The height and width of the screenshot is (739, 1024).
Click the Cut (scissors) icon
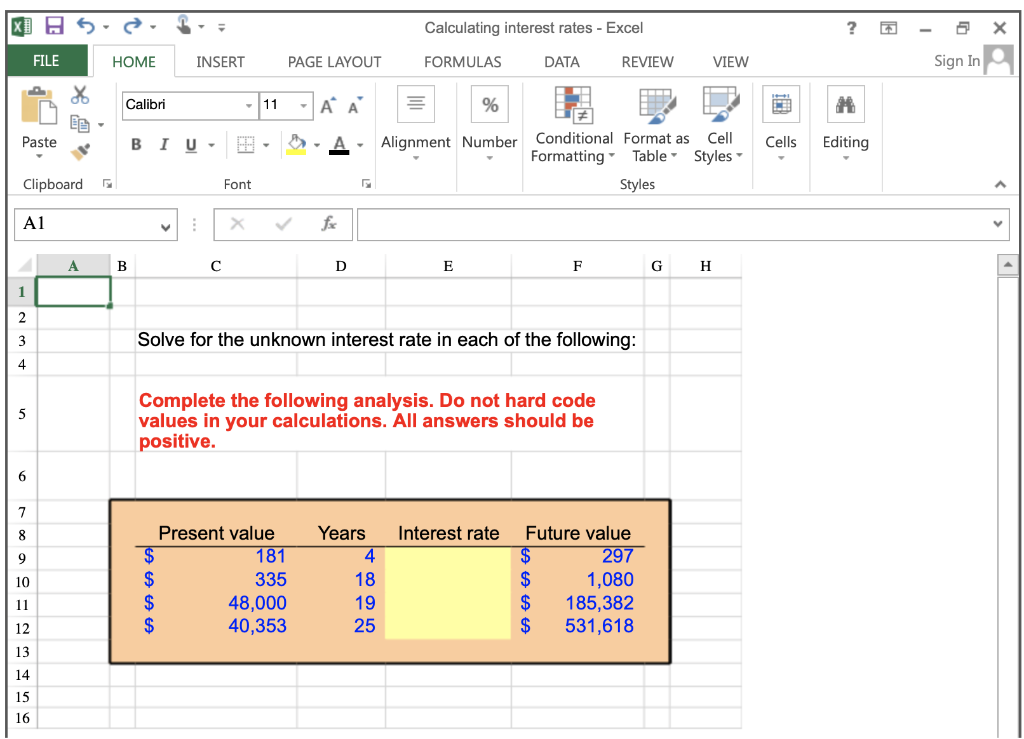[80, 96]
